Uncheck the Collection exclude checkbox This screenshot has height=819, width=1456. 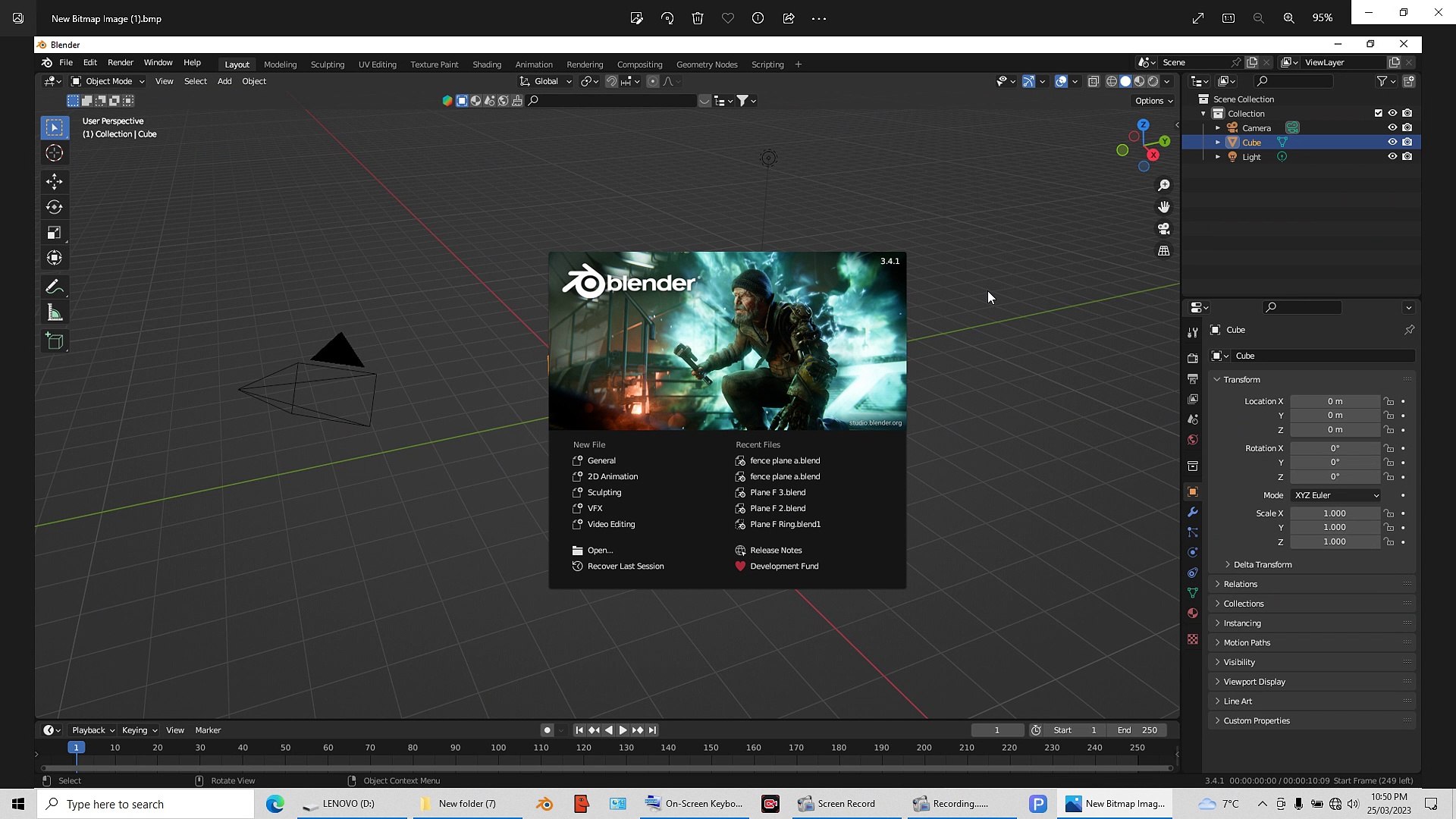pyautogui.click(x=1378, y=113)
